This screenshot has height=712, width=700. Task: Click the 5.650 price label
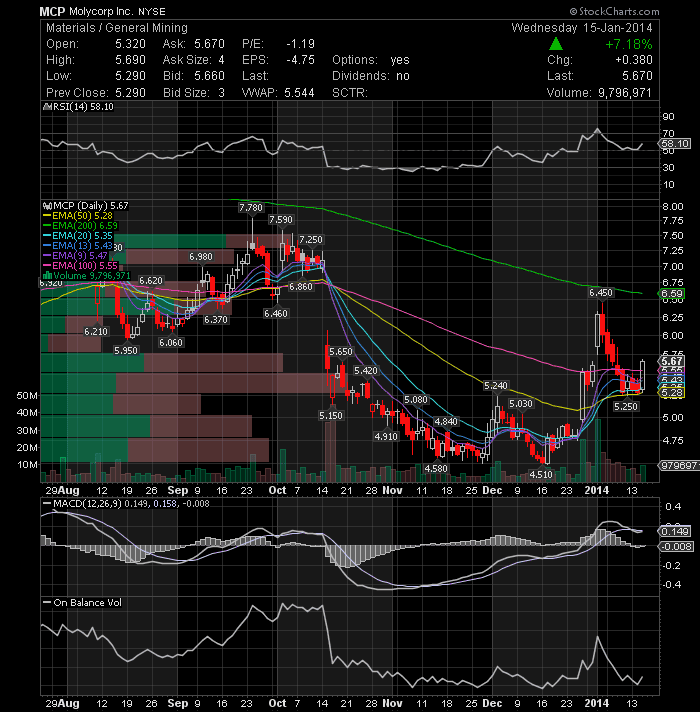click(x=340, y=352)
